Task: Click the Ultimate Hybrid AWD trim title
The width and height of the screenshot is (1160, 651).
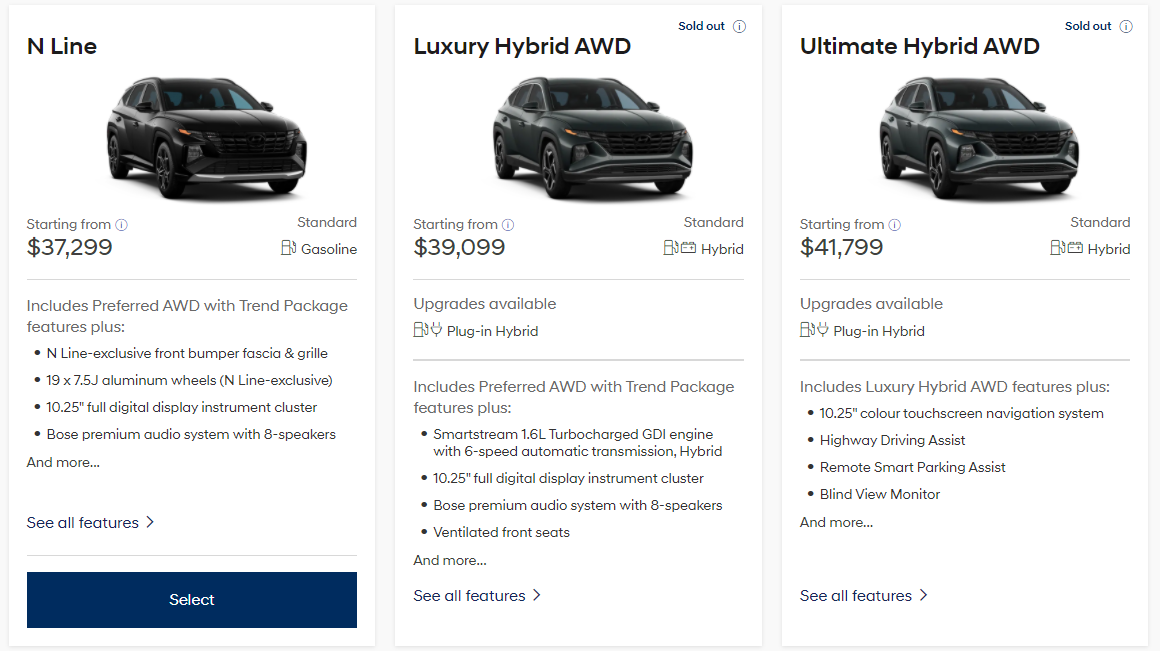Action: pos(920,46)
